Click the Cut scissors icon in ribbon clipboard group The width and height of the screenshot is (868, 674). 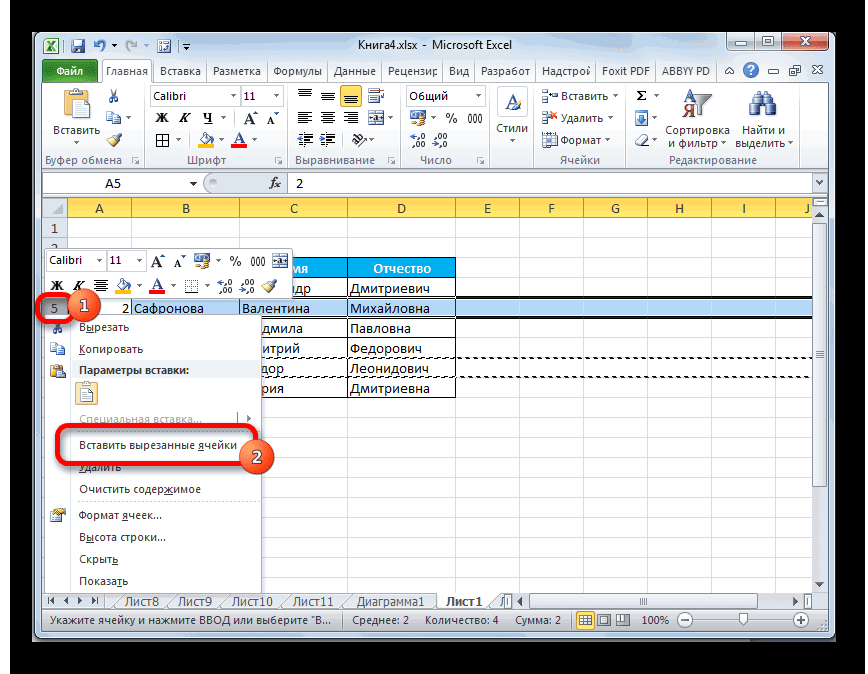[x=114, y=97]
